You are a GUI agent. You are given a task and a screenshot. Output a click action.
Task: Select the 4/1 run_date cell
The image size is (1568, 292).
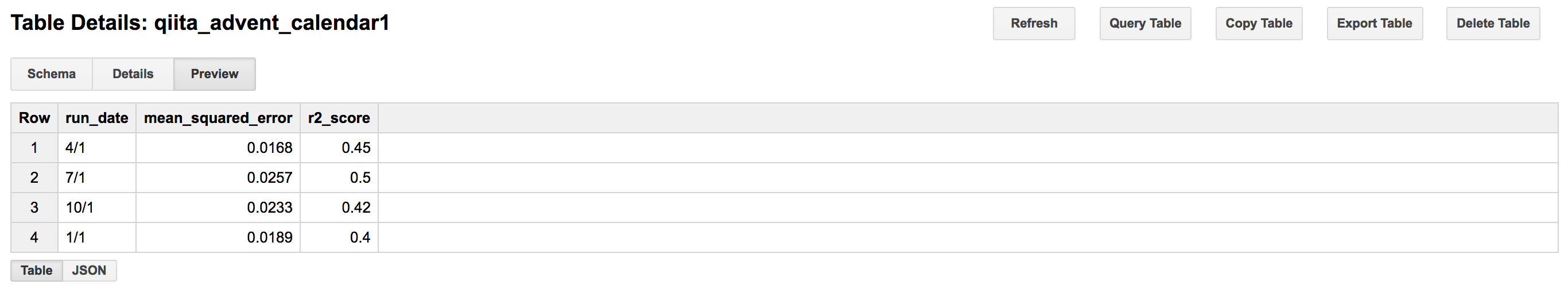pyautogui.click(x=76, y=148)
